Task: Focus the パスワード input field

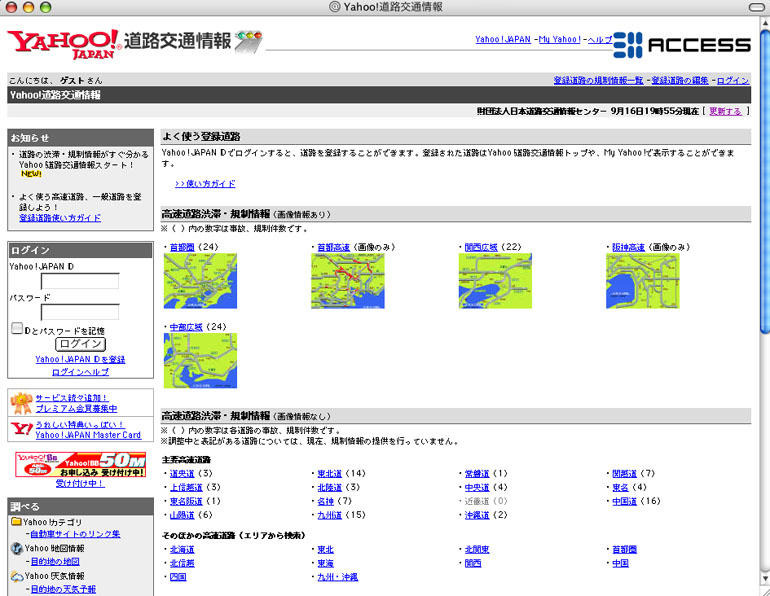Action: [80, 312]
